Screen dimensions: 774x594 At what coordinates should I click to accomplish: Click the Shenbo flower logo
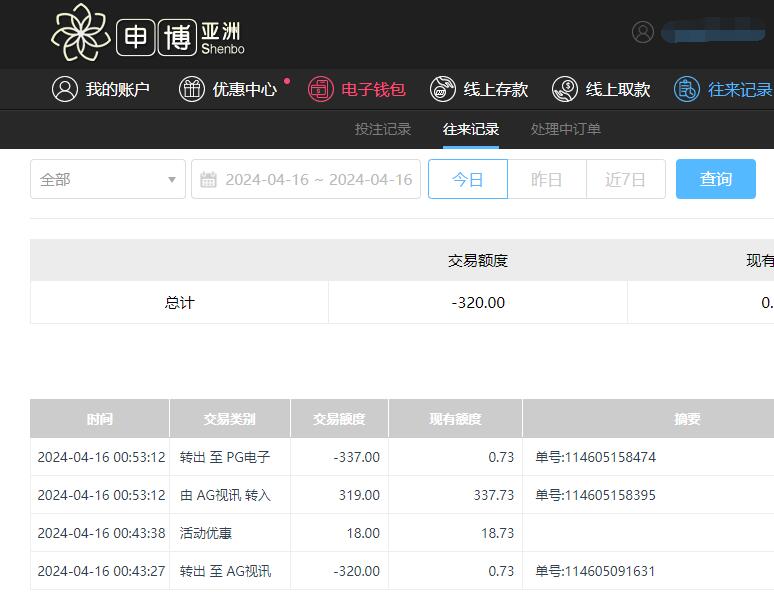tap(81, 33)
